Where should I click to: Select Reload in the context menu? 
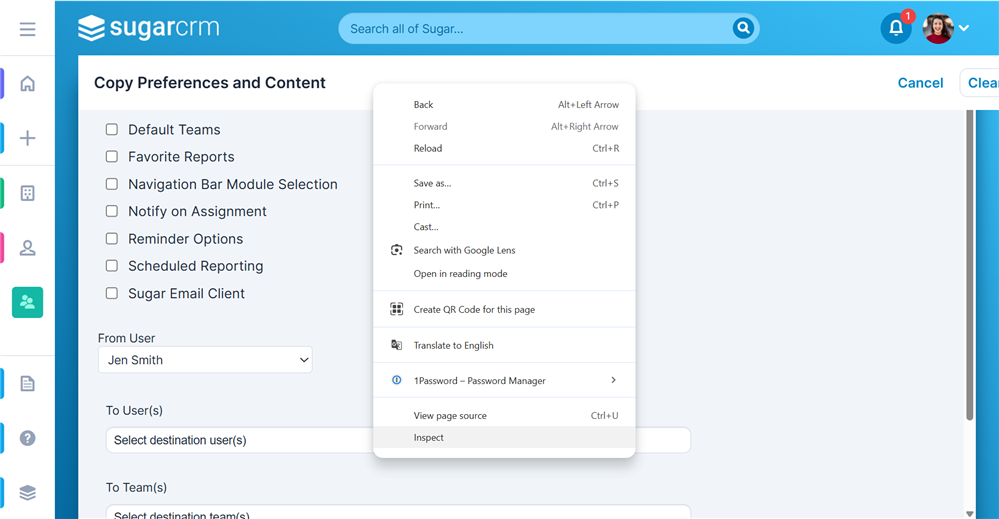click(428, 148)
